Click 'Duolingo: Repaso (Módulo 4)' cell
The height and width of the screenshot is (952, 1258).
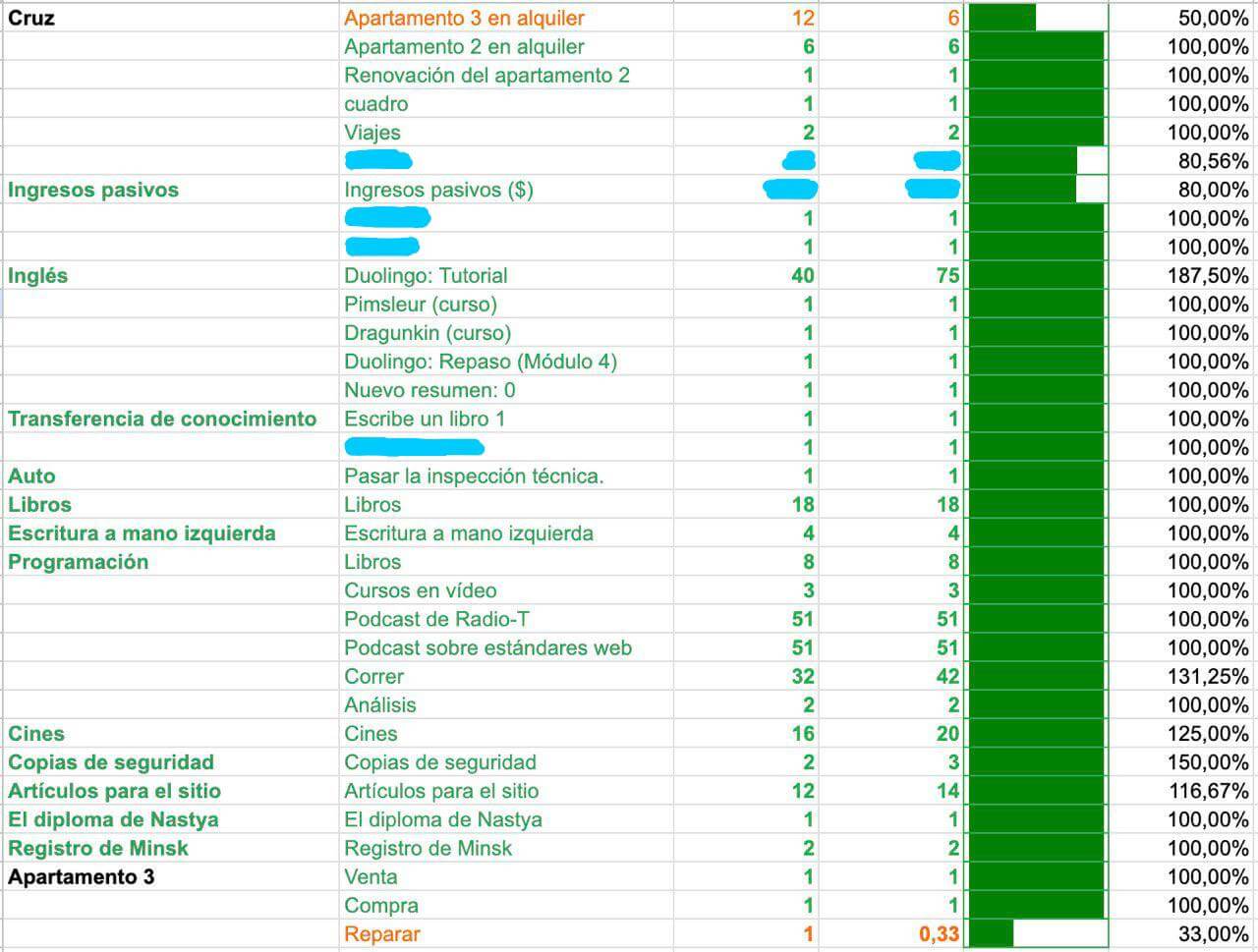click(x=506, y=361)
